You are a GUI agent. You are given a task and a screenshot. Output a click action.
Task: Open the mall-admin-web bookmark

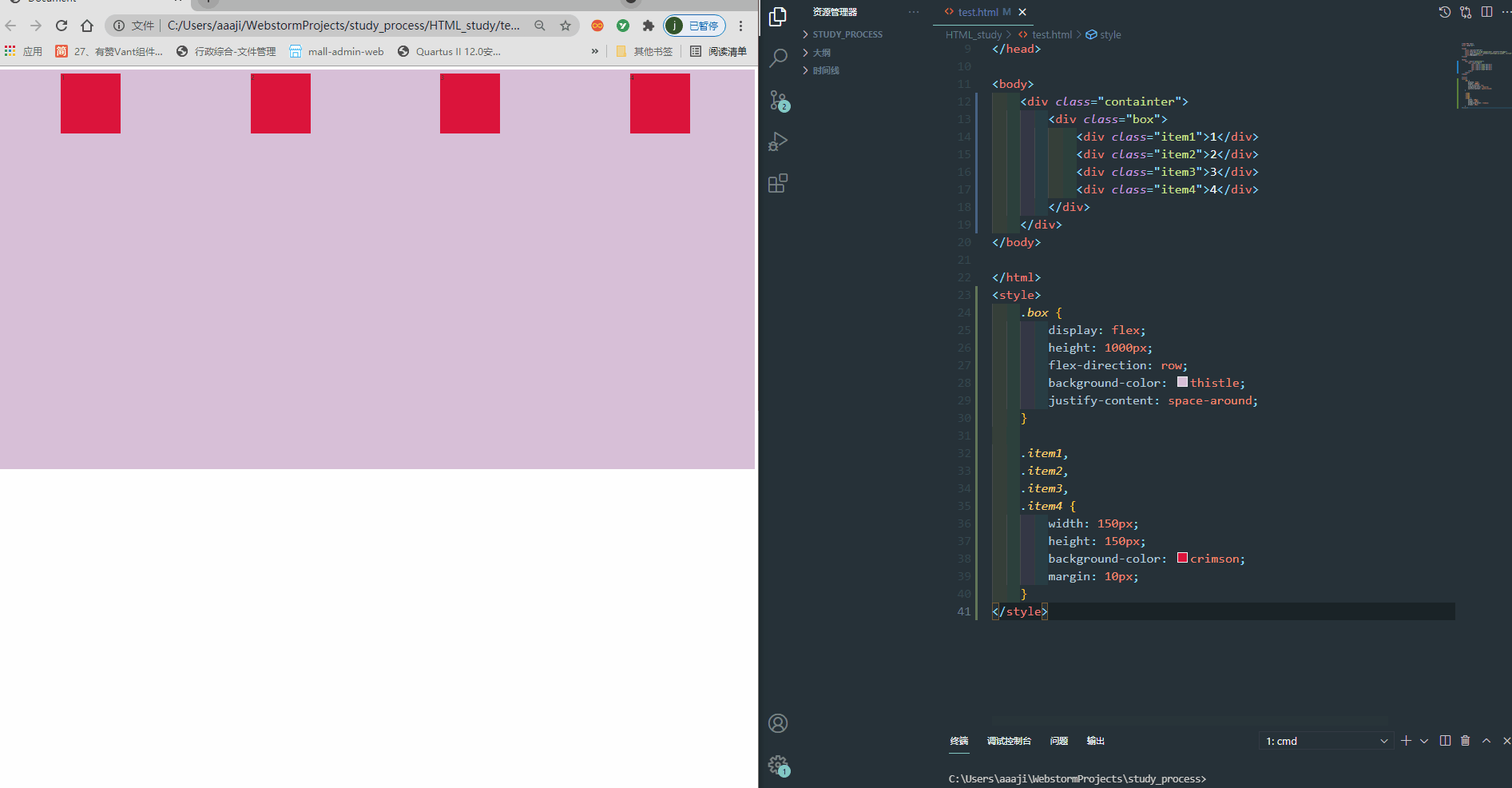pos(336,51)
